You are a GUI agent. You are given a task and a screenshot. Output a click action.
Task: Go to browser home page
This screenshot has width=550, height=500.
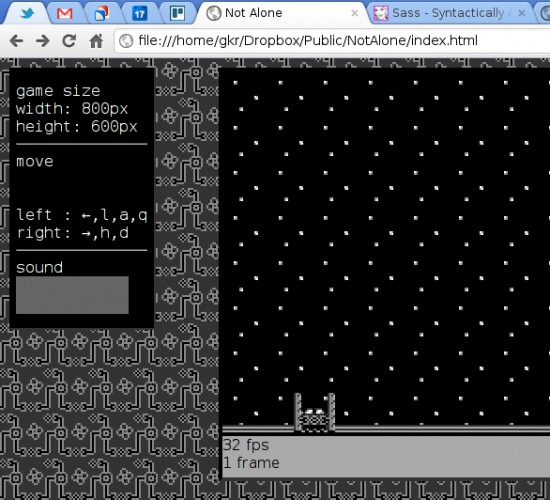point(96,41)
